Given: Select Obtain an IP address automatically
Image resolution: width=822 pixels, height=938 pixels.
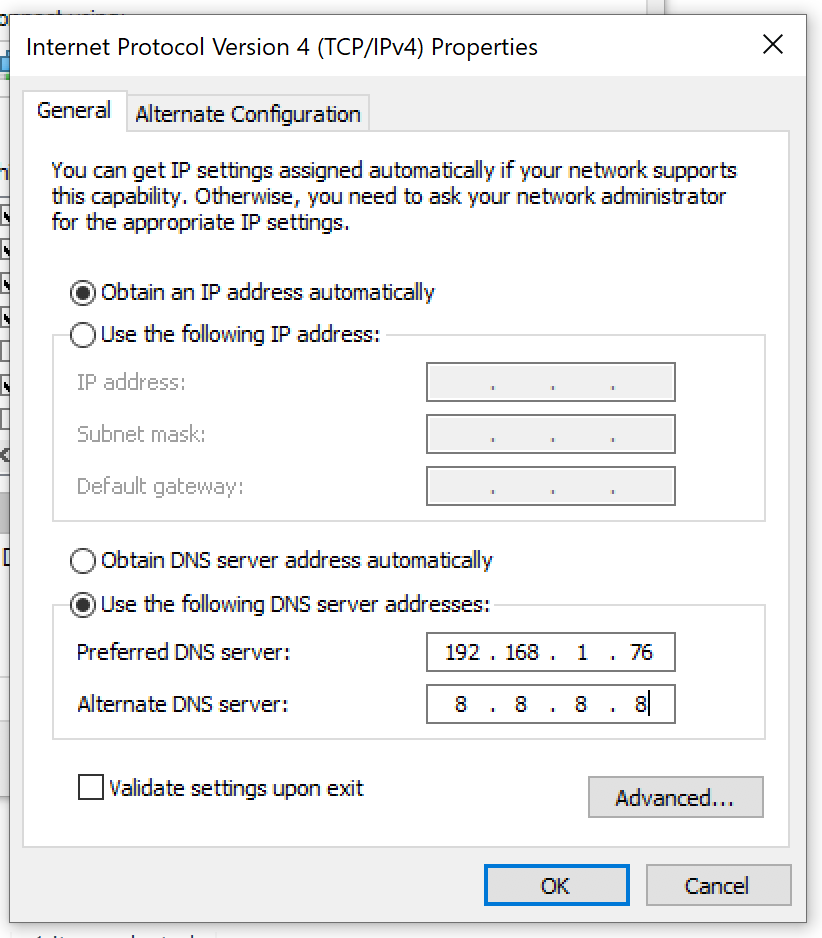Looking at the screenshot, I should (x=84, y=293).
